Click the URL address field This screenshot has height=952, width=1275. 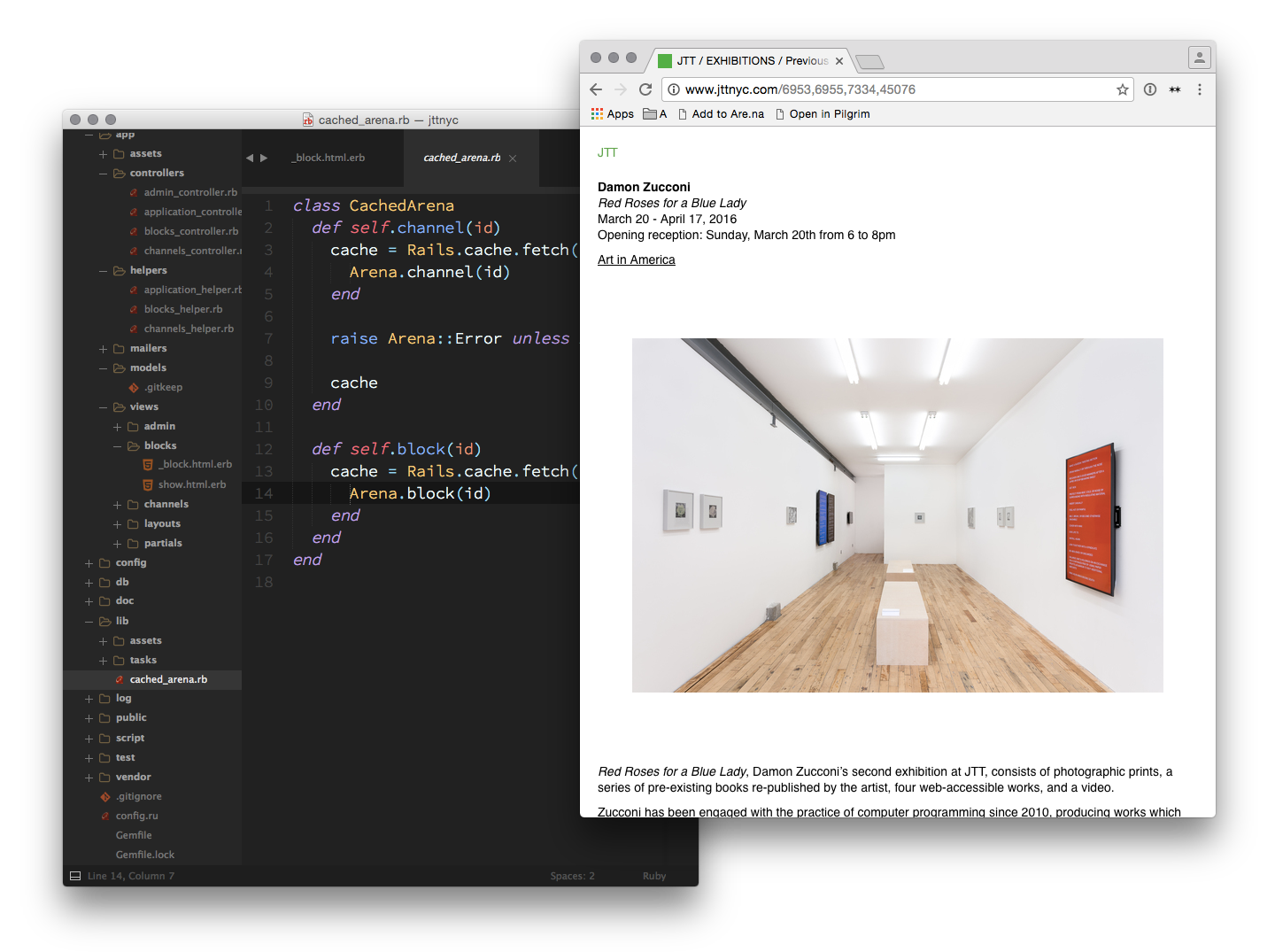[x=885, y=89]
